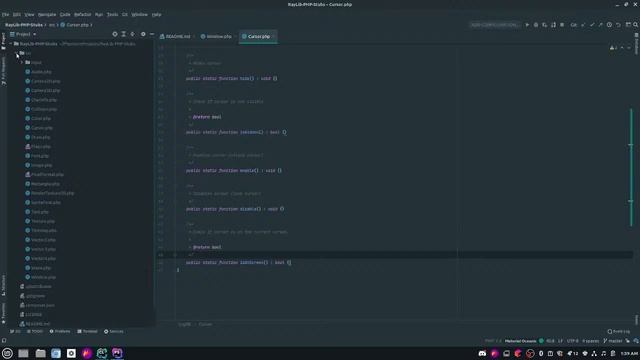Select the Cursor.php editor tab
640x360 pixels.
(258, 36)
